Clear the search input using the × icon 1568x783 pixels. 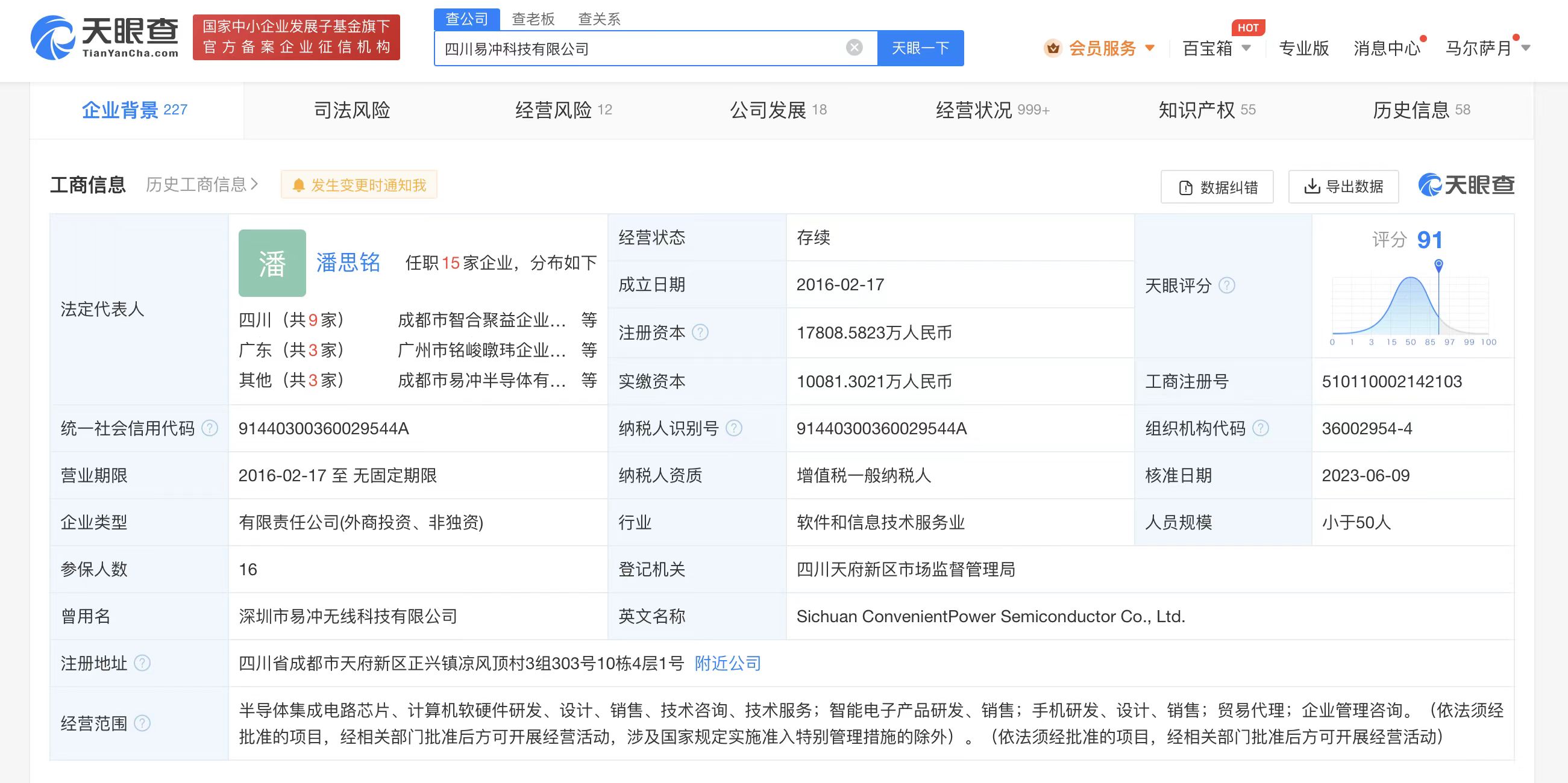(855, 48)
